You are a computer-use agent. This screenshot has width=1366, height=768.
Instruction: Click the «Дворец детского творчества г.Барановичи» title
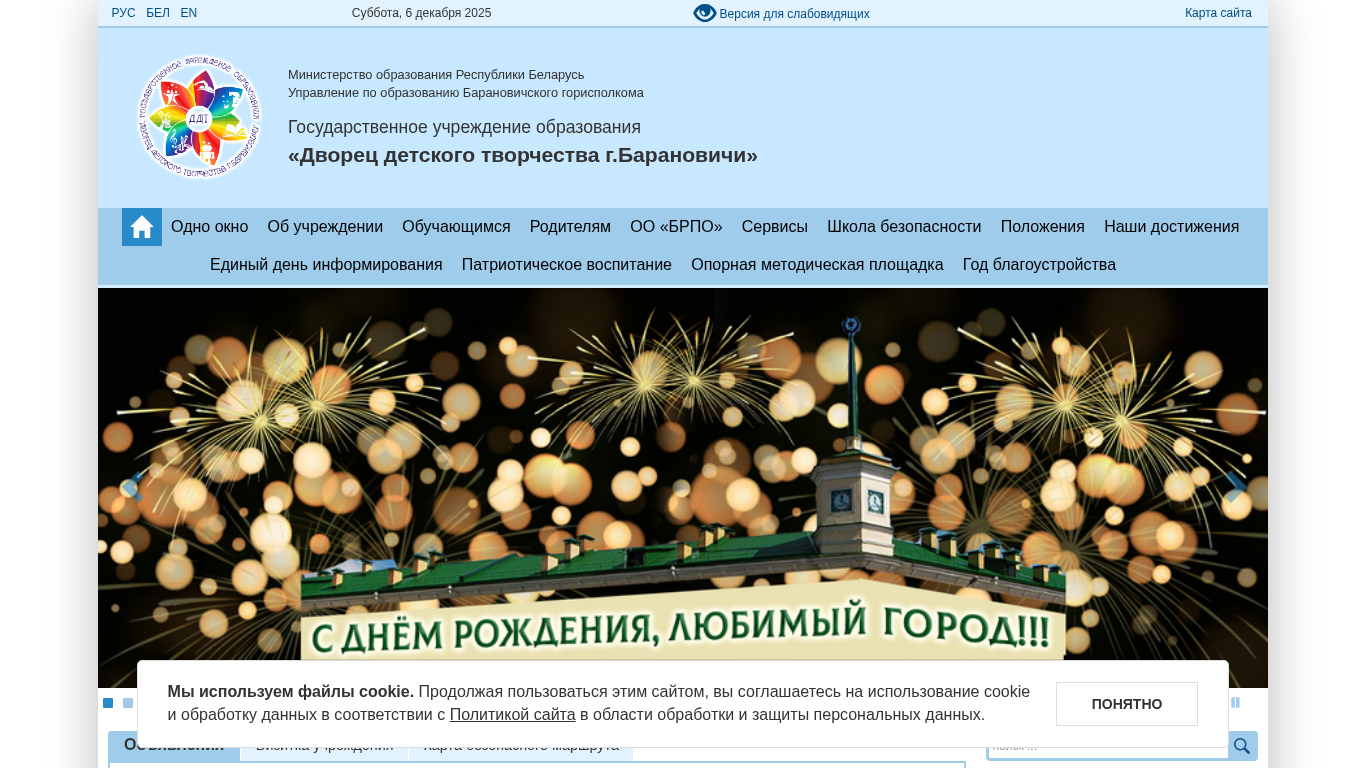[x=523, y=155]
